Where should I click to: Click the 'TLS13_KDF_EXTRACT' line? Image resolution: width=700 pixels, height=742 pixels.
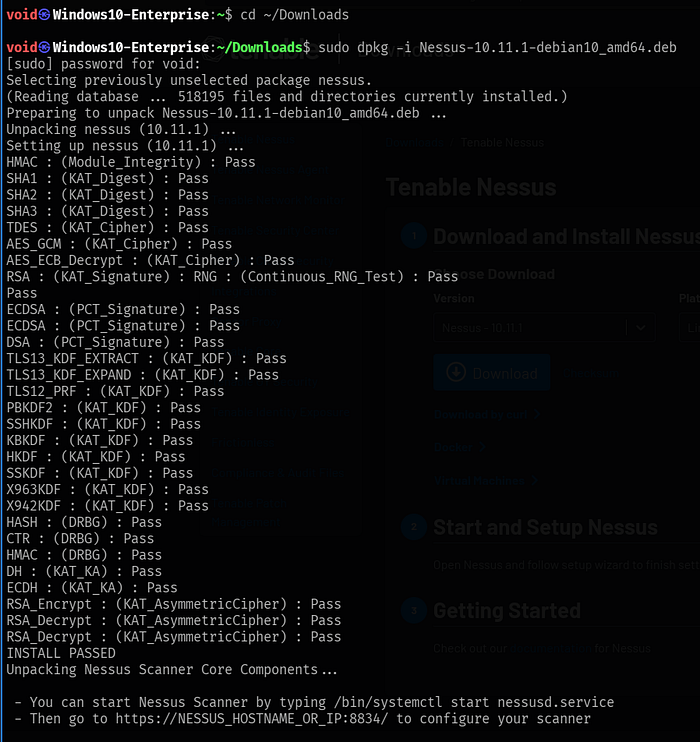pos(146,359)
